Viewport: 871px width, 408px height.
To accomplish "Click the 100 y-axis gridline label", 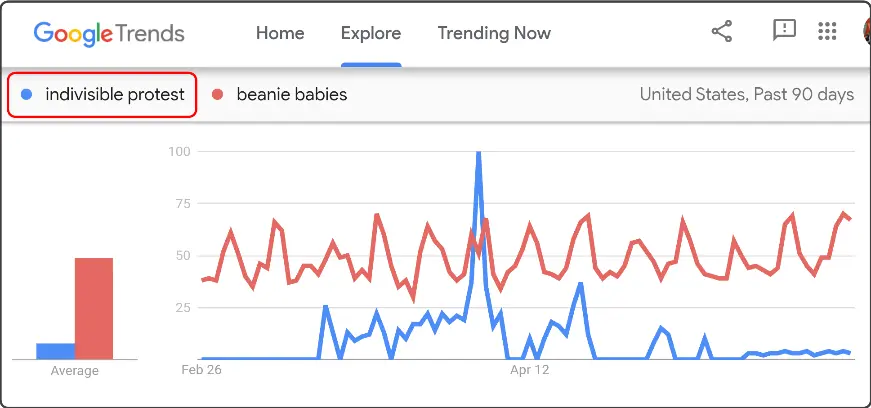I will (x=179, y=151).
